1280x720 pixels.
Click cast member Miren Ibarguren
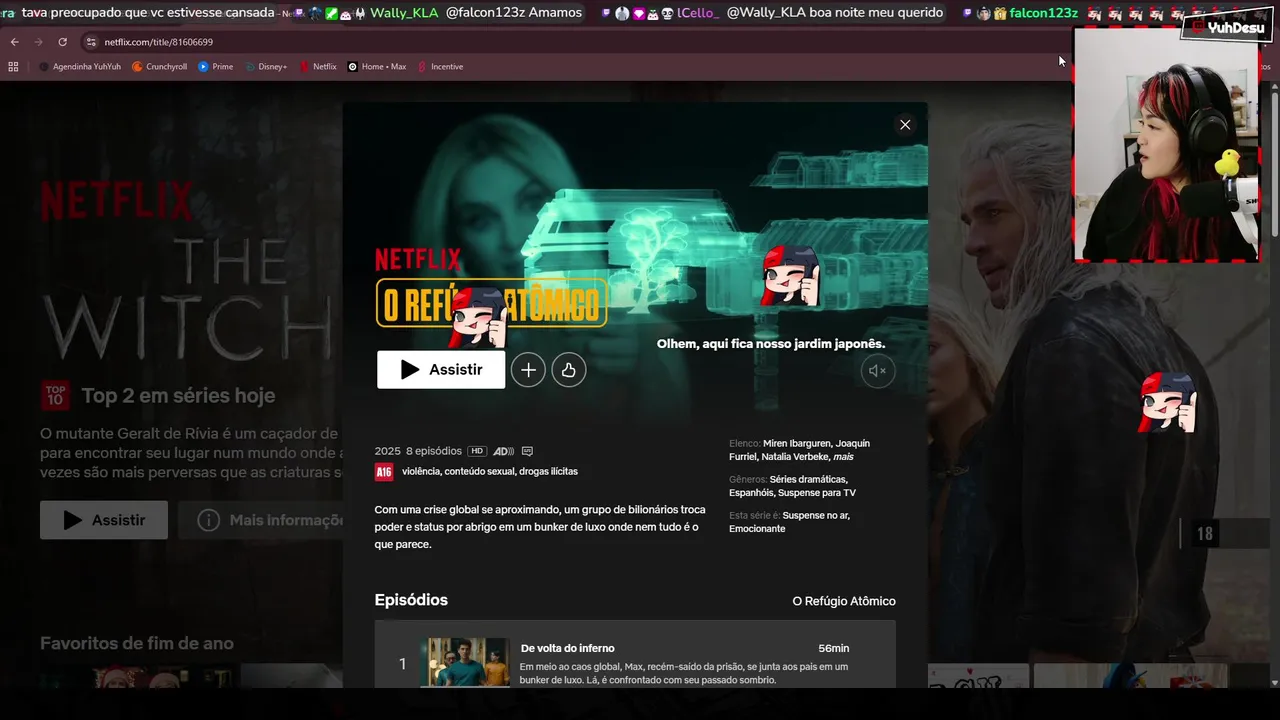pyautogui.click(x=797, y=443)
